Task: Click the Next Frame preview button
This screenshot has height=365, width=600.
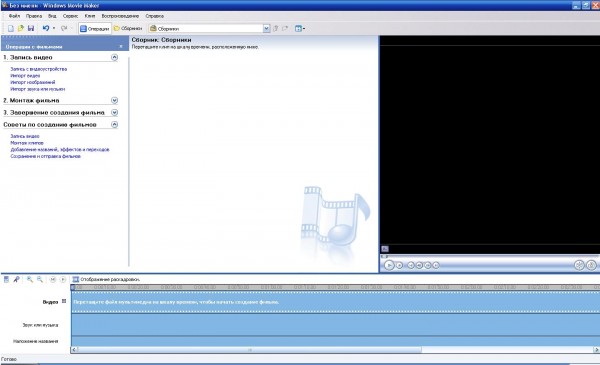Action: (427, 265)
